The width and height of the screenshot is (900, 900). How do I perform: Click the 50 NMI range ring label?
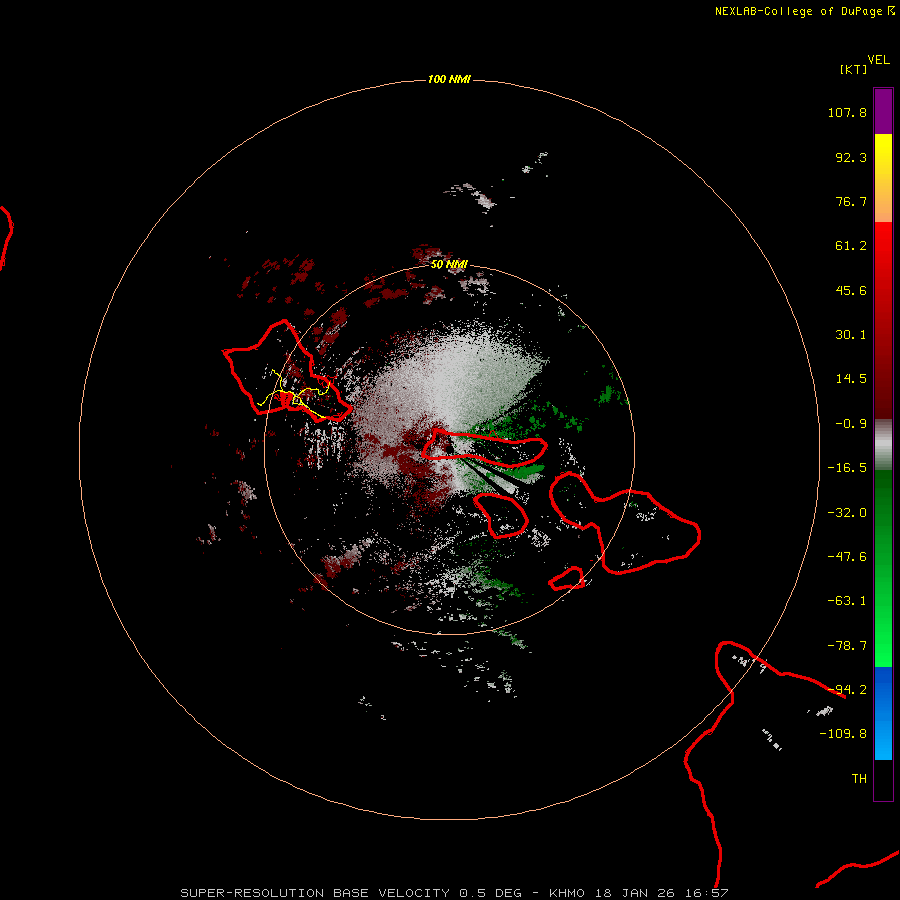pyautogui.click(x=449, y=264)
